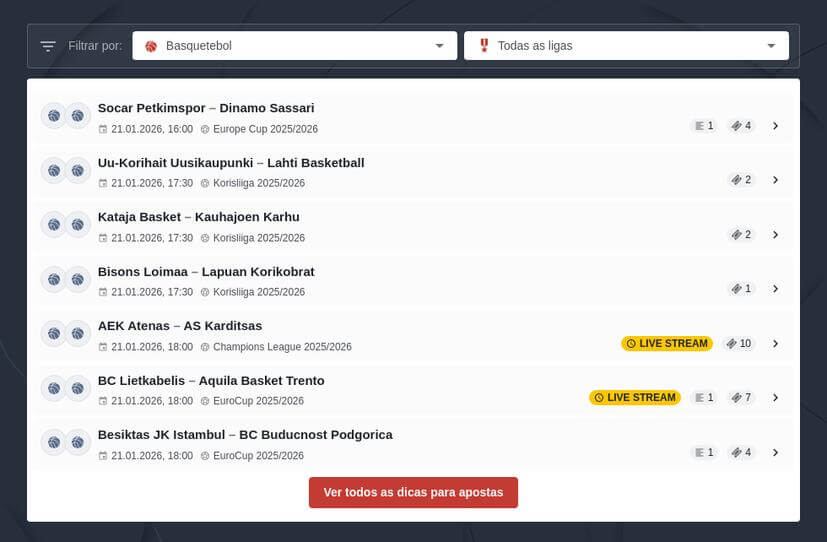Click the medal icon in the league selector
The width and height of the screenshot is (827, 542).
(x=484, y=46)
